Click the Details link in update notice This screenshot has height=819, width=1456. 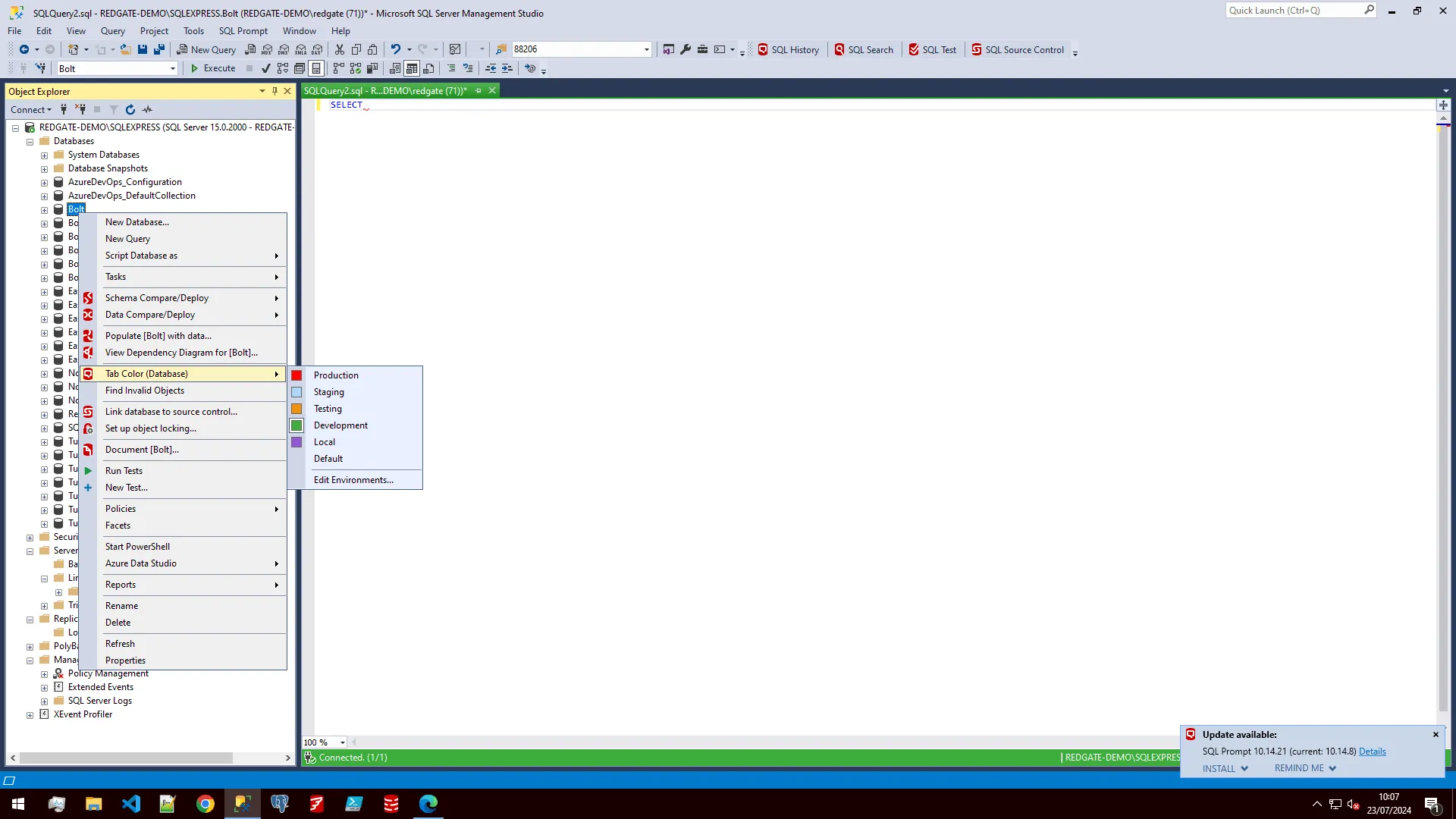tap(1372, 752)
